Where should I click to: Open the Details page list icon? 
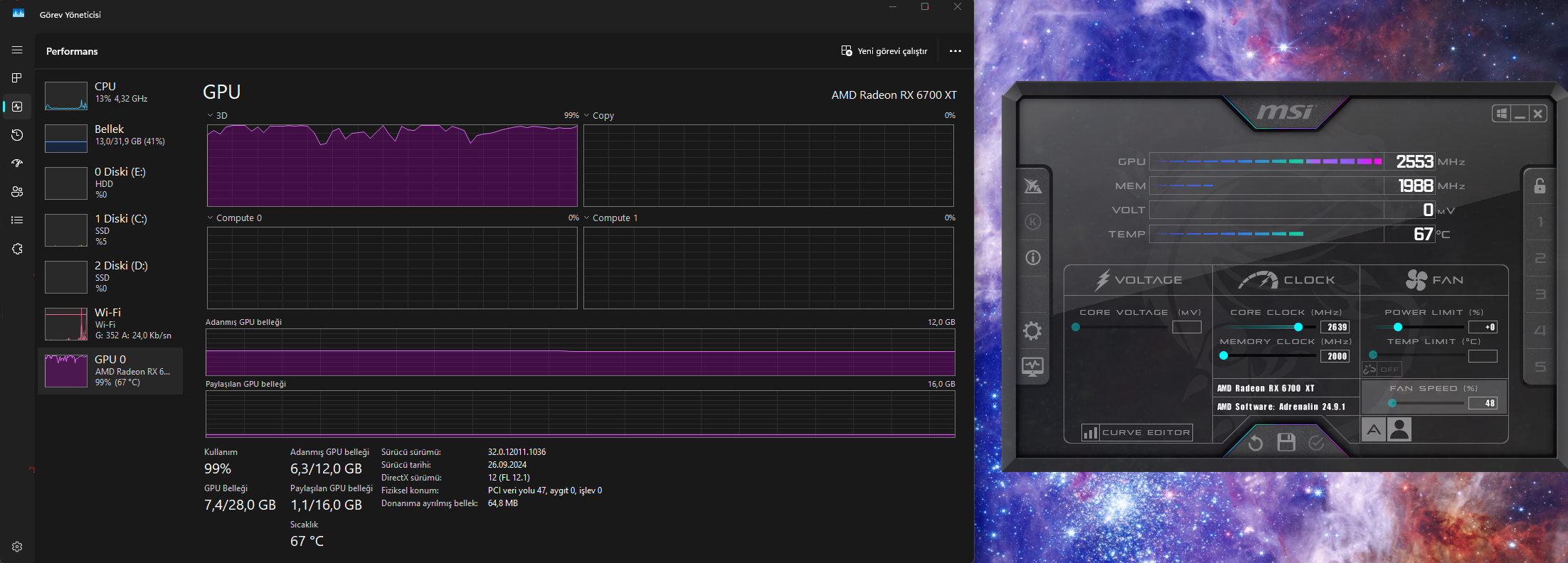17,220
